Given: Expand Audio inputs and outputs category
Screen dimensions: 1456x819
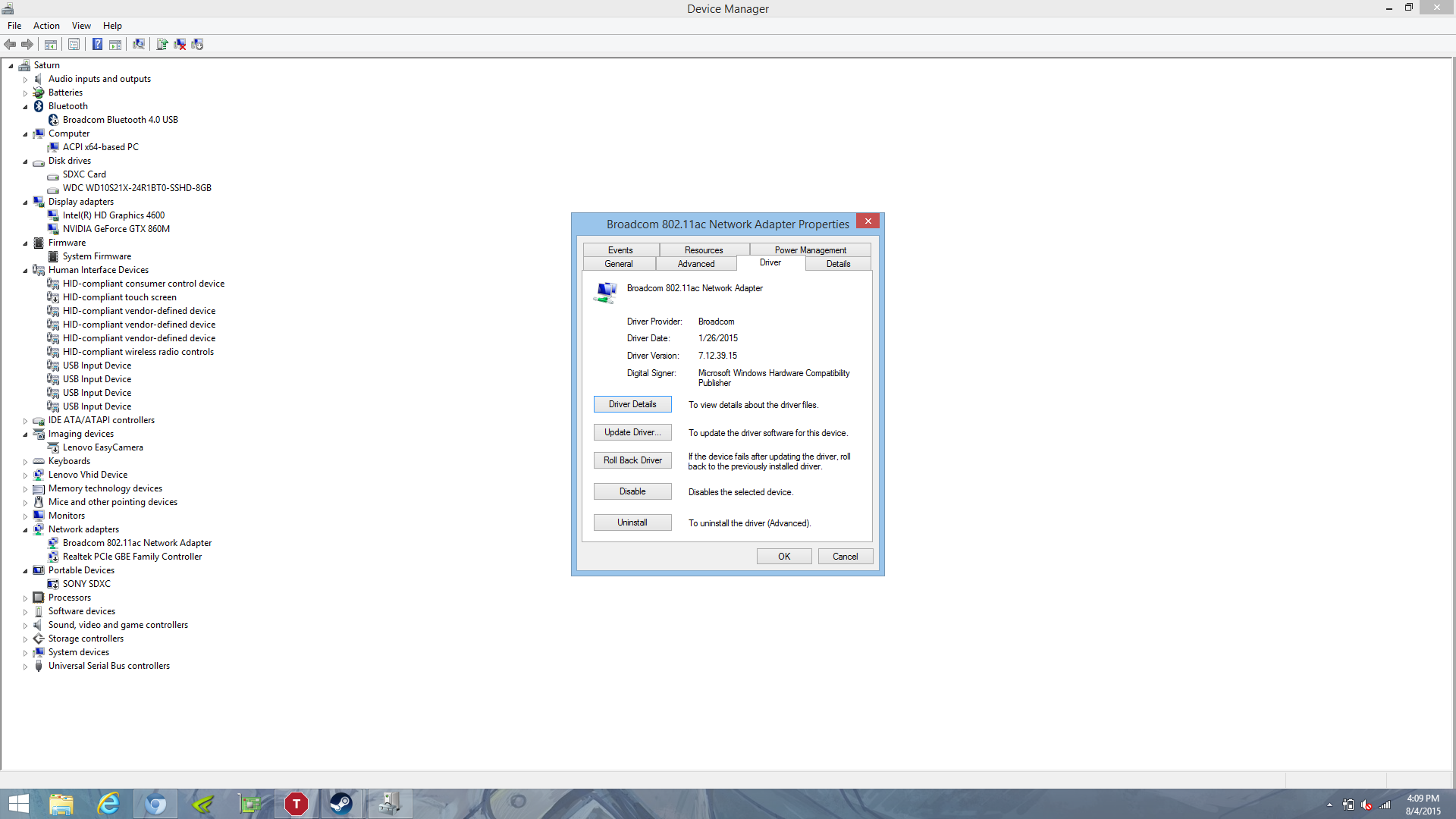Looking at the screenshot, I should (x=25, y=79).
